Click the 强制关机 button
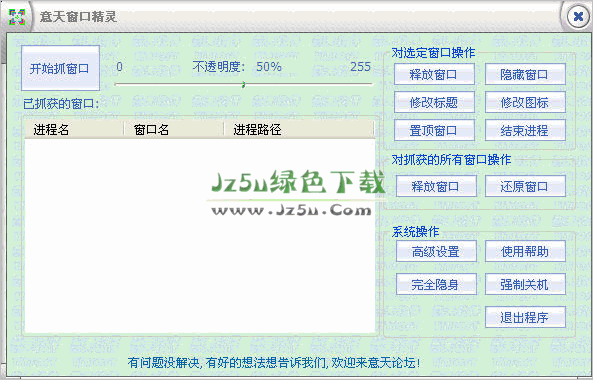 point(525,284)
